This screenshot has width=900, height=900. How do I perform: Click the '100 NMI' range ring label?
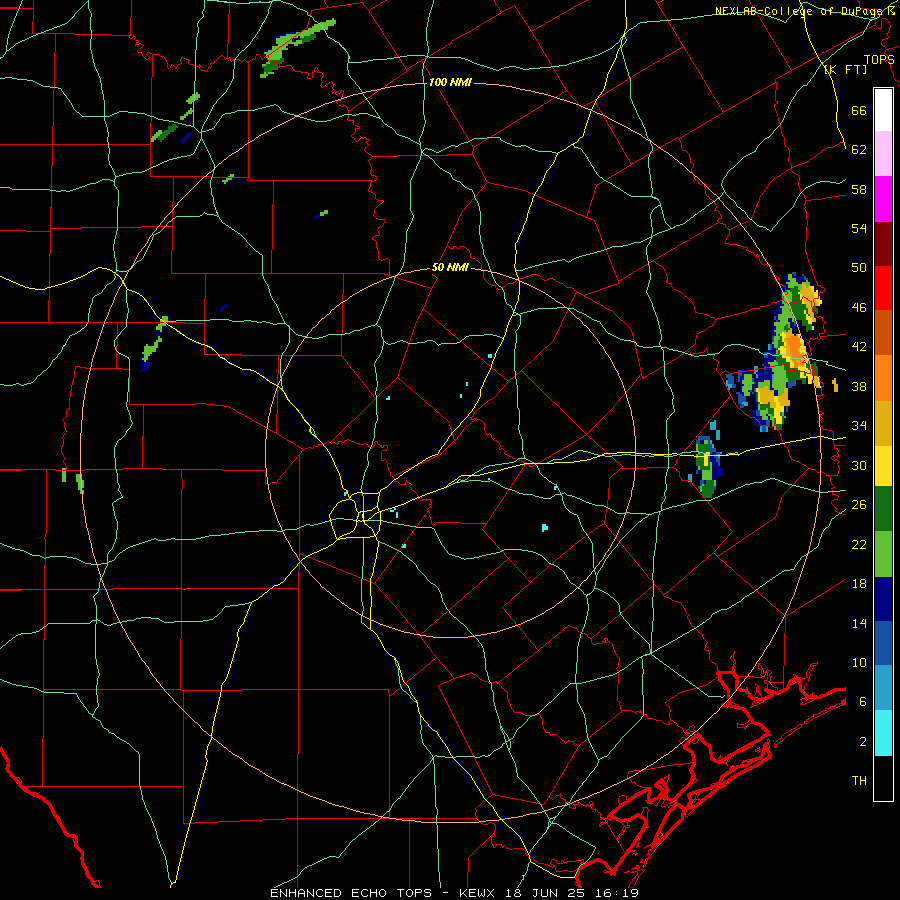450,83
